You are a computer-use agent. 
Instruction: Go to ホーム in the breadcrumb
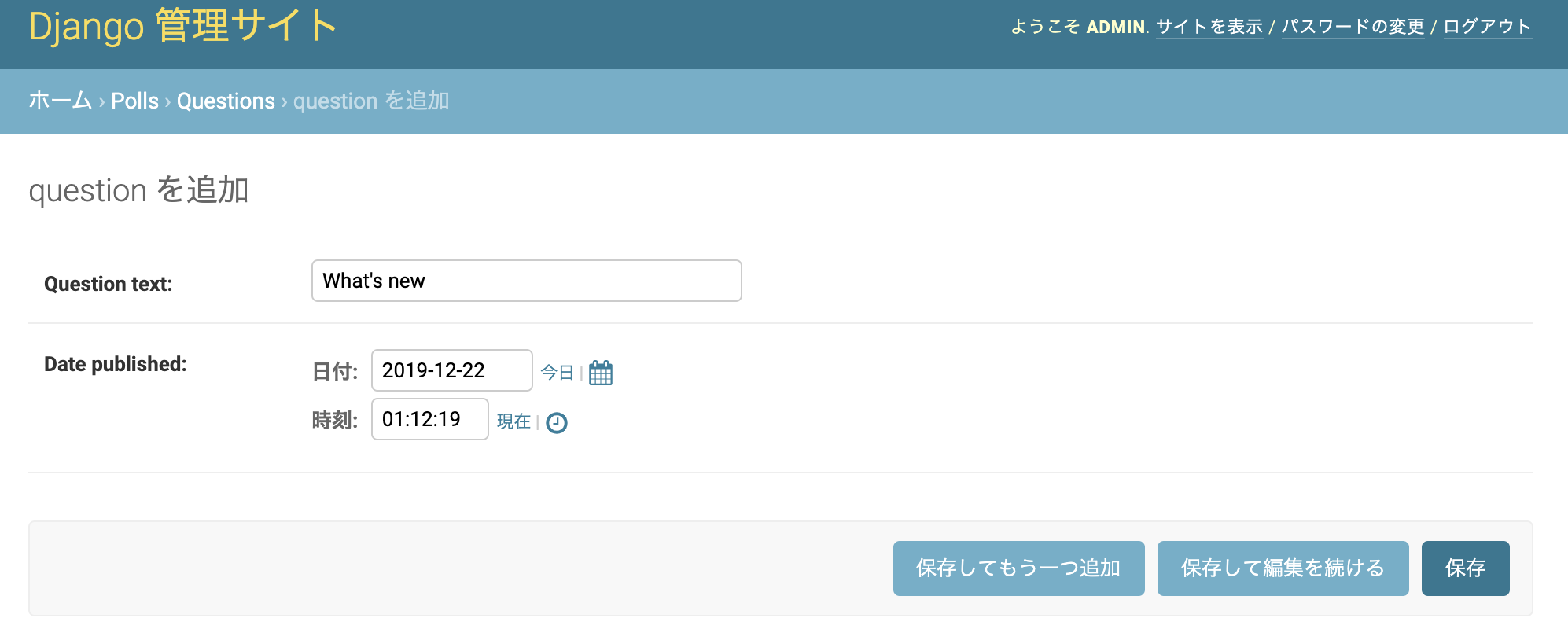coord(61,101)
